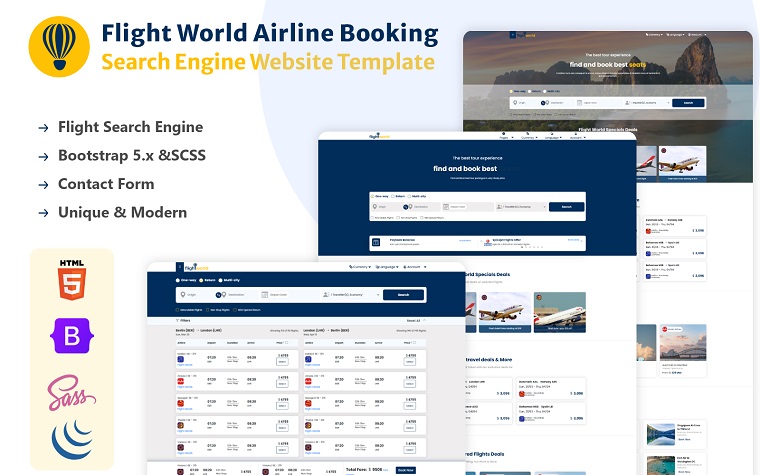Click the HTML5 badge icon
Image resolution: width=760 pixels, height=475 pixels.
(72, 279)
